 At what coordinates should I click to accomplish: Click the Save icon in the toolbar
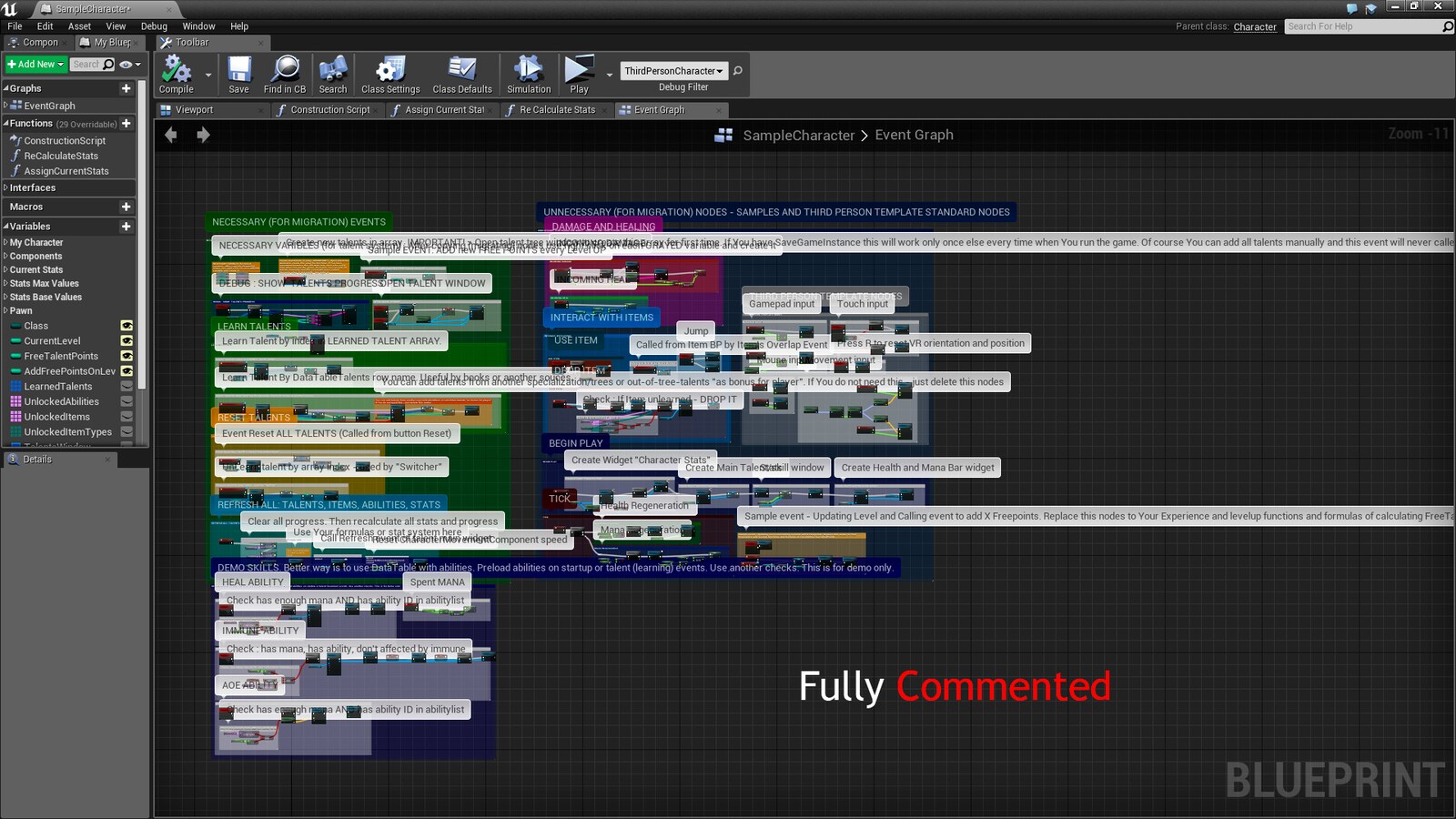click(x=238, y=73)
